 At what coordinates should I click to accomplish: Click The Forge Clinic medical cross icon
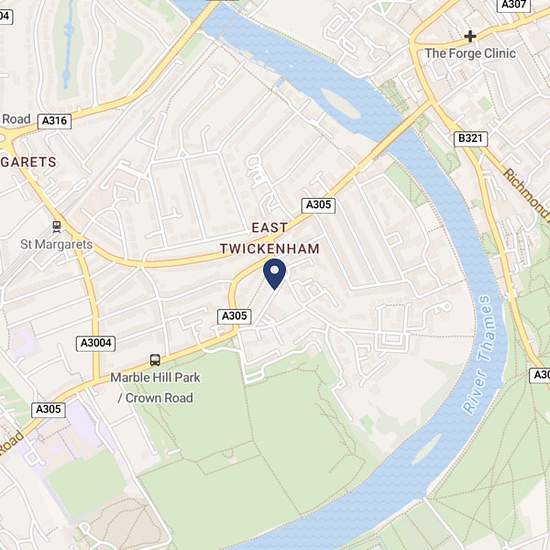tap(470, 36)
